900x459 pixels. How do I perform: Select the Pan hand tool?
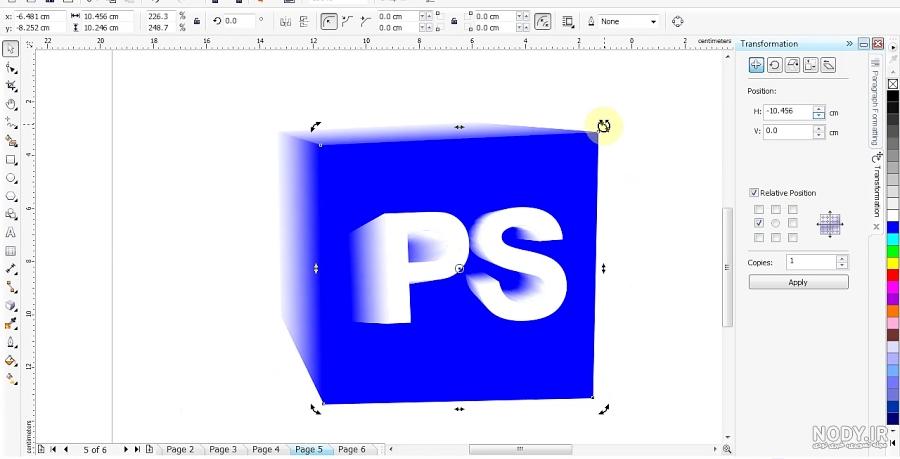10,104
